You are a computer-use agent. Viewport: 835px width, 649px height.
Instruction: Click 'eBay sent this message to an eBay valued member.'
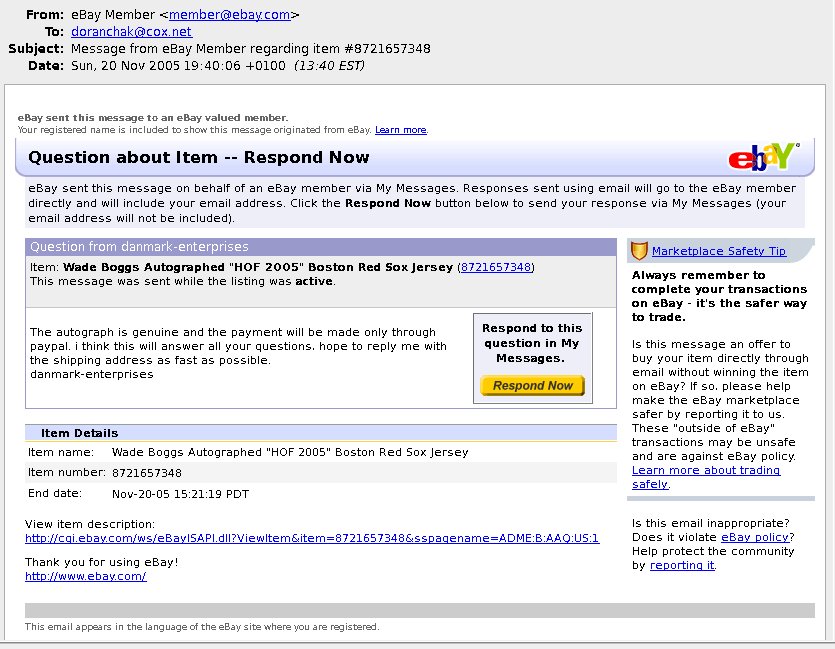tap(153, 118)
